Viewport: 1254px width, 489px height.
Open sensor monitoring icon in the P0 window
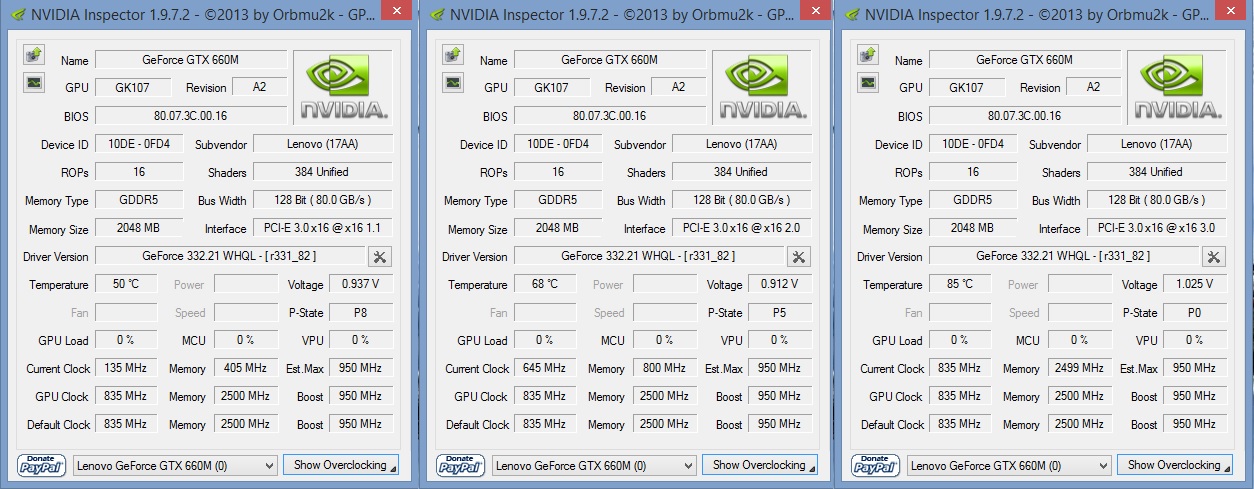(x=867, y=82)
